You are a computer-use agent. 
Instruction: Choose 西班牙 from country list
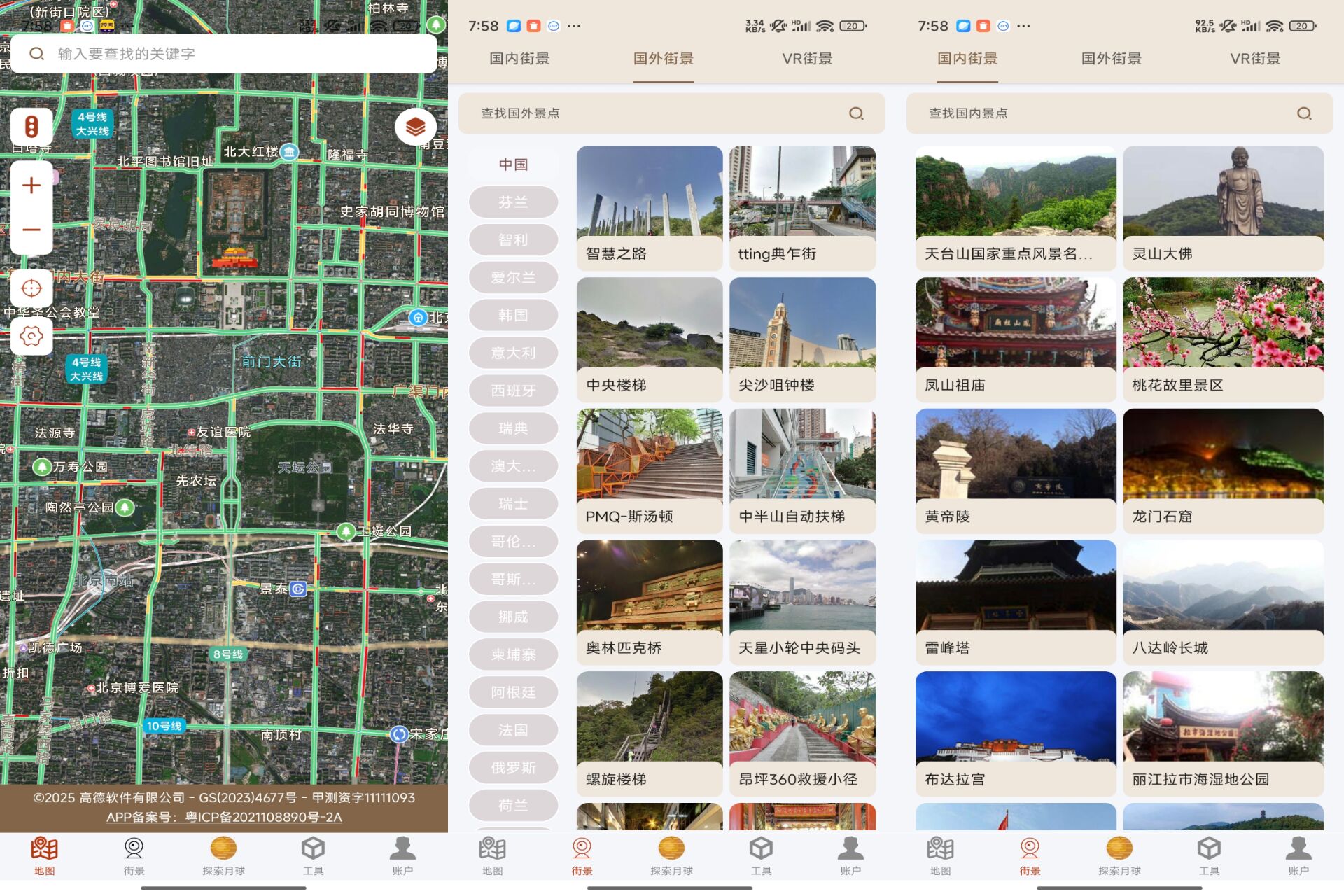click(x=513, y=391)
